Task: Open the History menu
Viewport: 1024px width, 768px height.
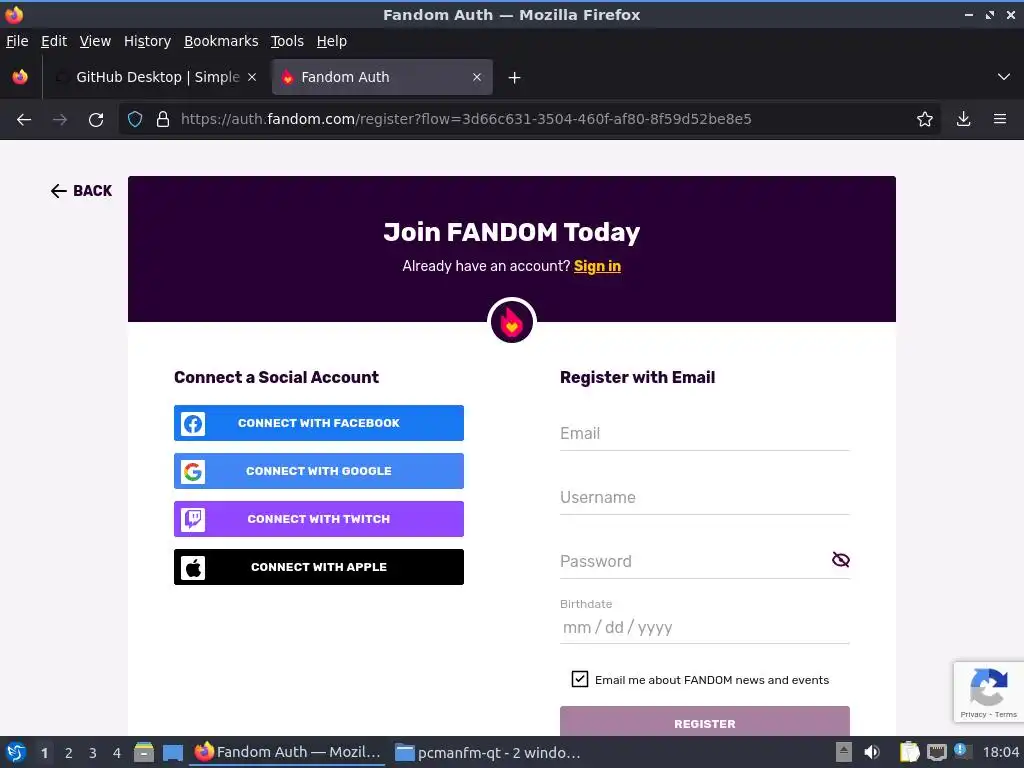Action: coord(148,41)
